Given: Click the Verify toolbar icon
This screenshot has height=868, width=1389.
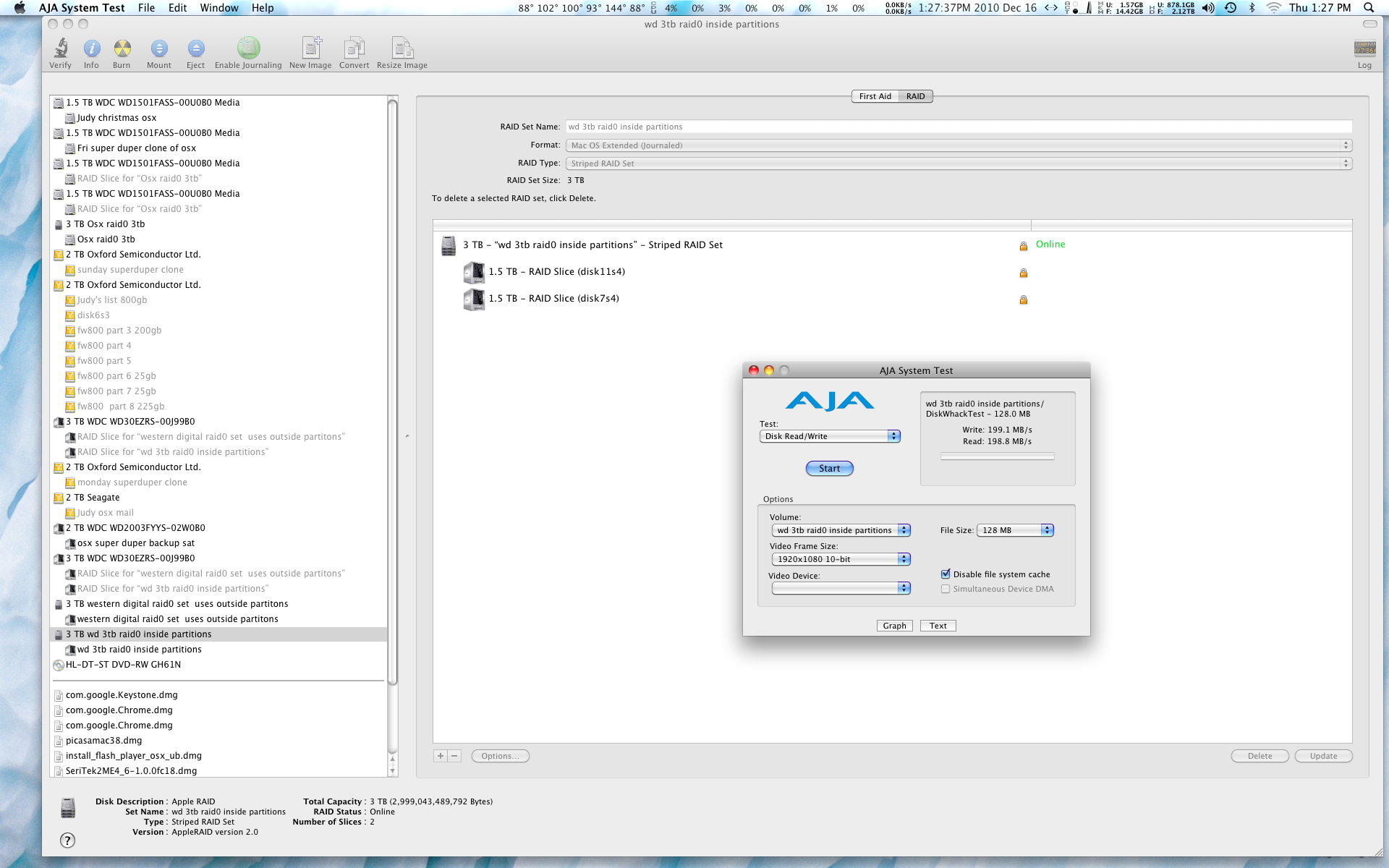Looking at the screenshot, I should pyautogui.click(x=61, y=48).
